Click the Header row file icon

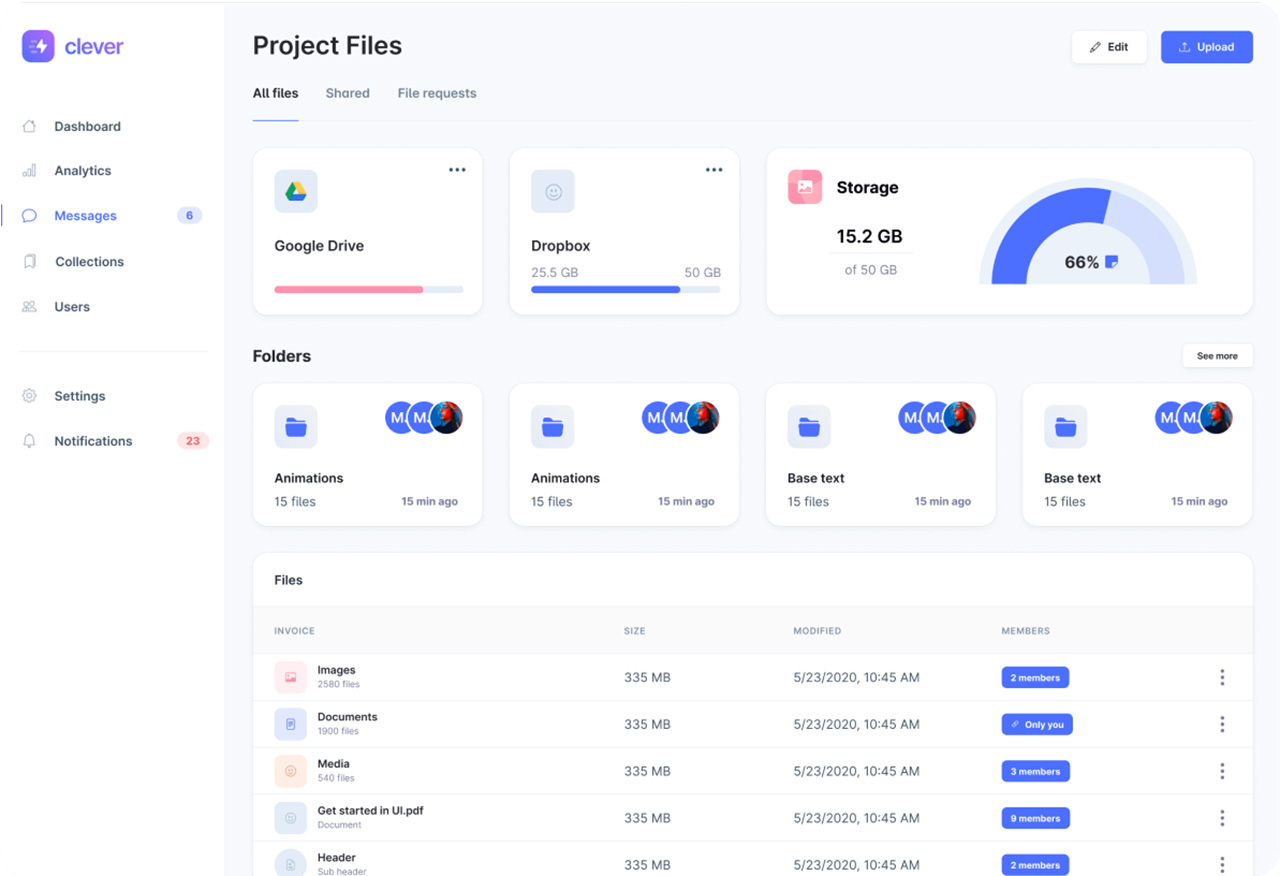tap(291, 864)
